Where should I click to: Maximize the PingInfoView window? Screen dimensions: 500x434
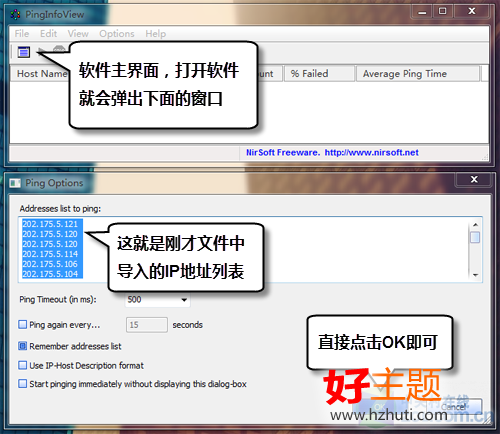442,12
